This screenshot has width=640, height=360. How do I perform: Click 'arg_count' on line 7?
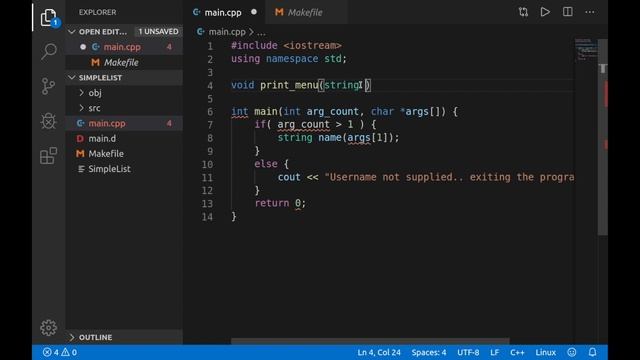click(x=303, y=124)
